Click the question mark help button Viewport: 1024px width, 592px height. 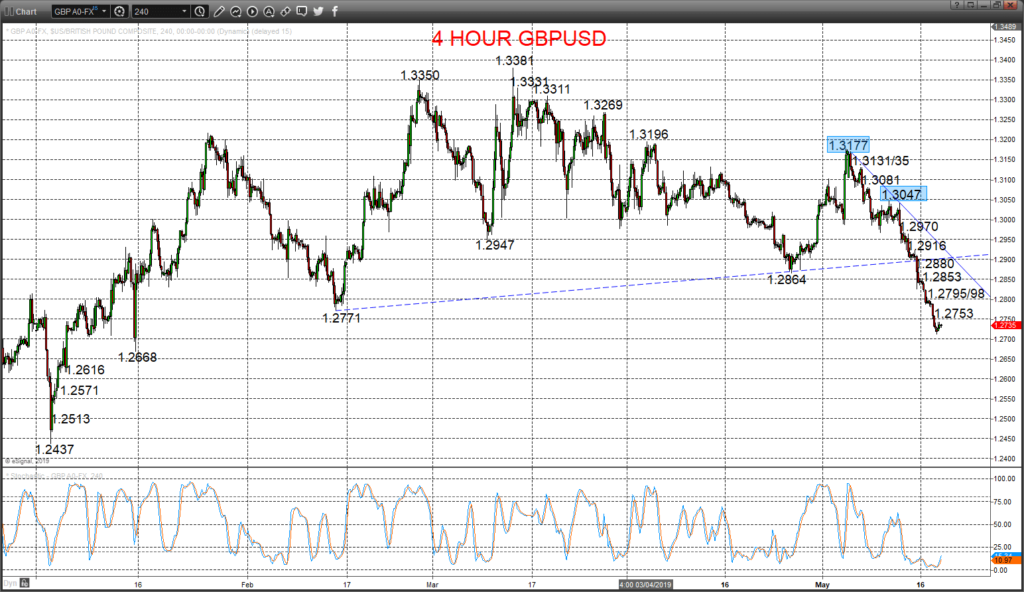tap(957, 5)
